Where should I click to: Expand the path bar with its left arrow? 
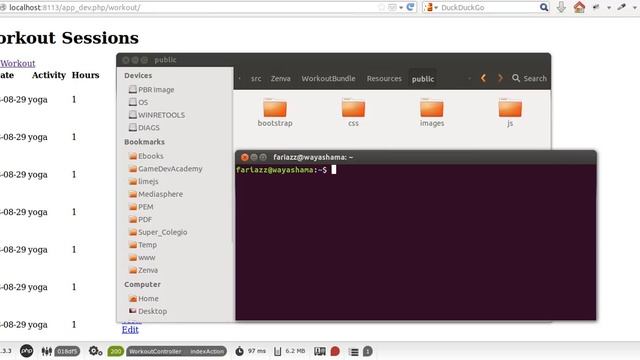point(240,78)
